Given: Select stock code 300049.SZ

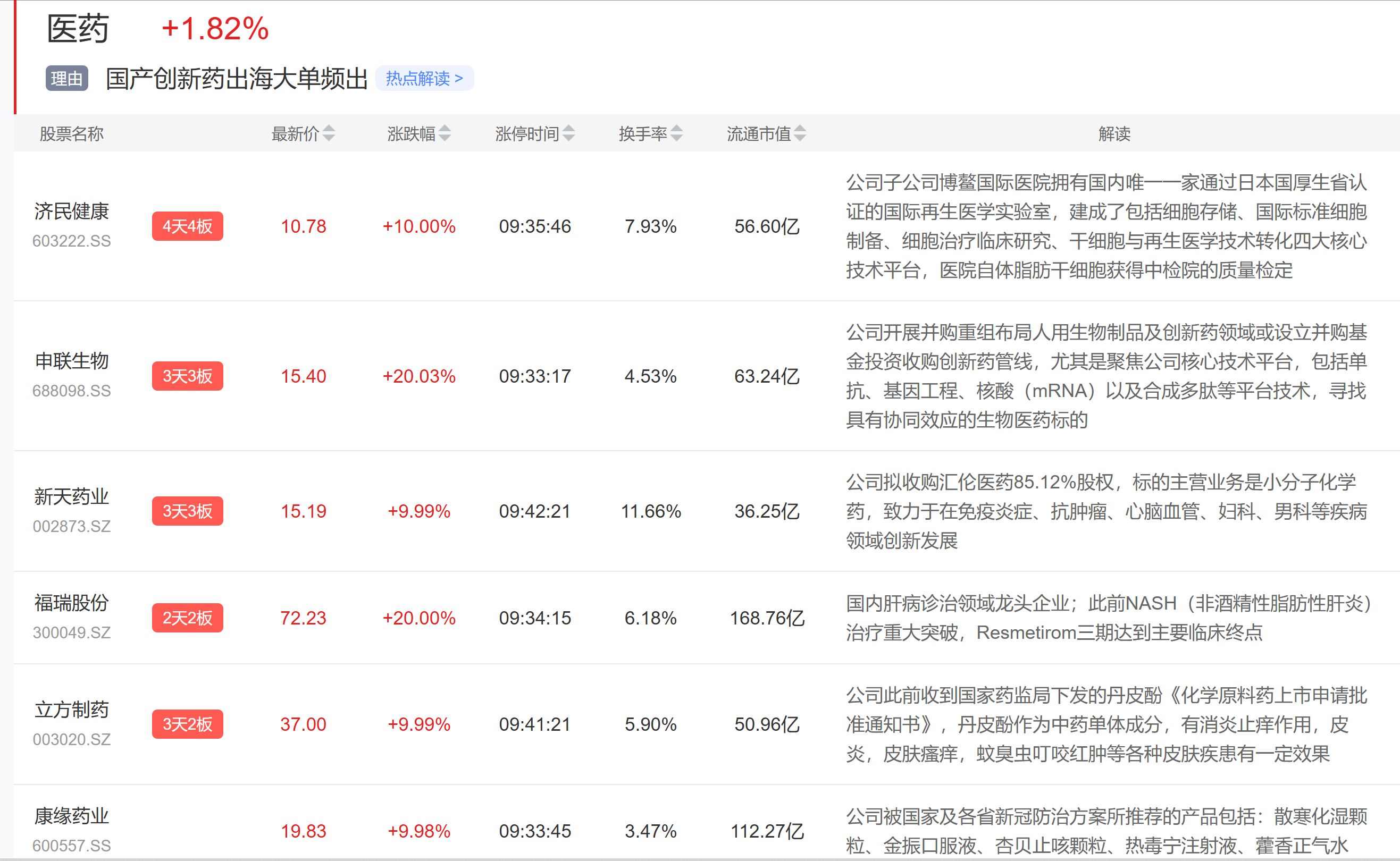Looking at the screenshot, I should pos(71,632).
